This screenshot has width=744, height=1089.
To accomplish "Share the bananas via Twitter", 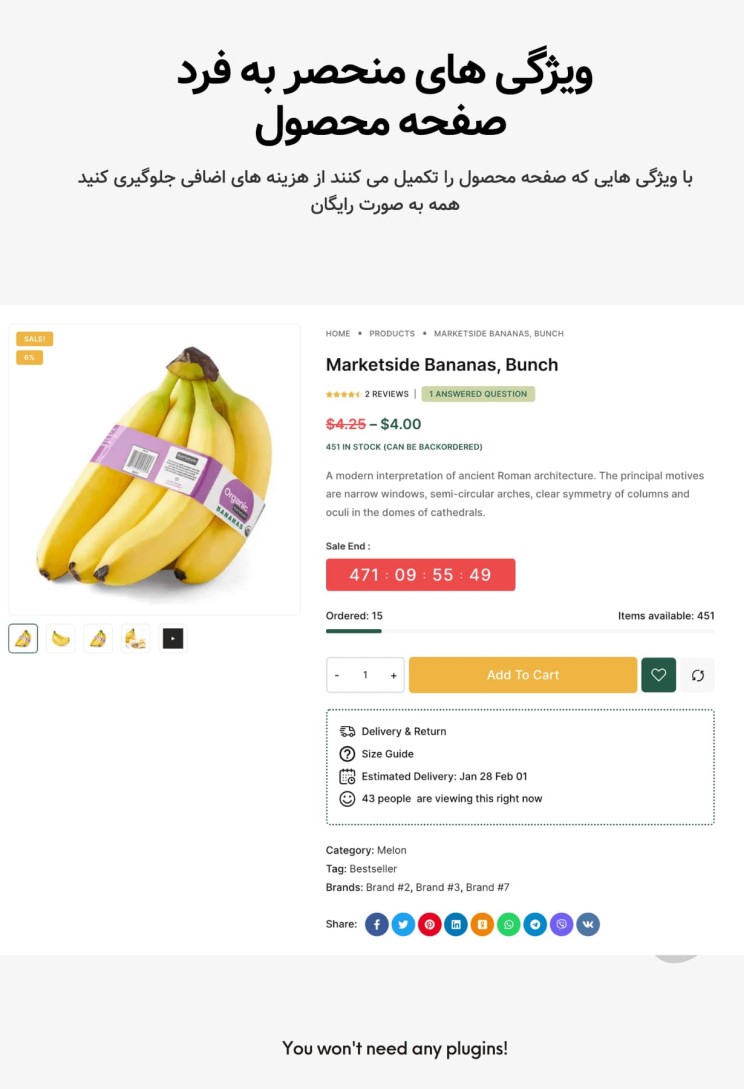I will coord(403,924).
